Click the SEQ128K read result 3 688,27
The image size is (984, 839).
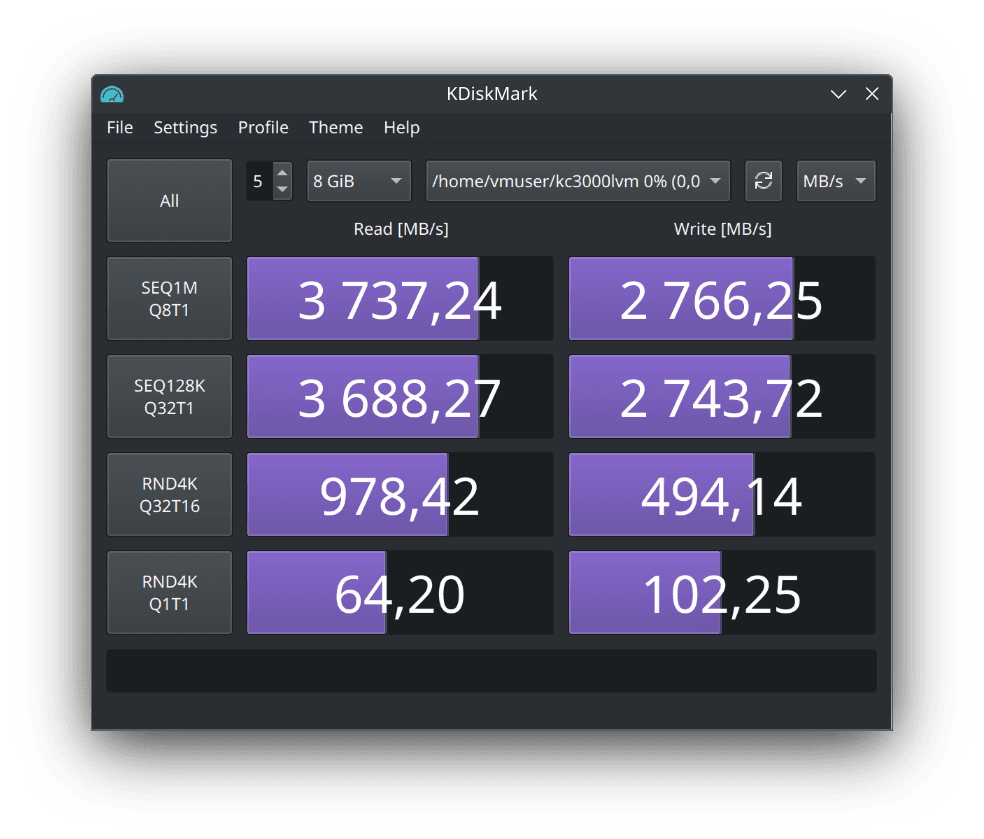point(400,397)
